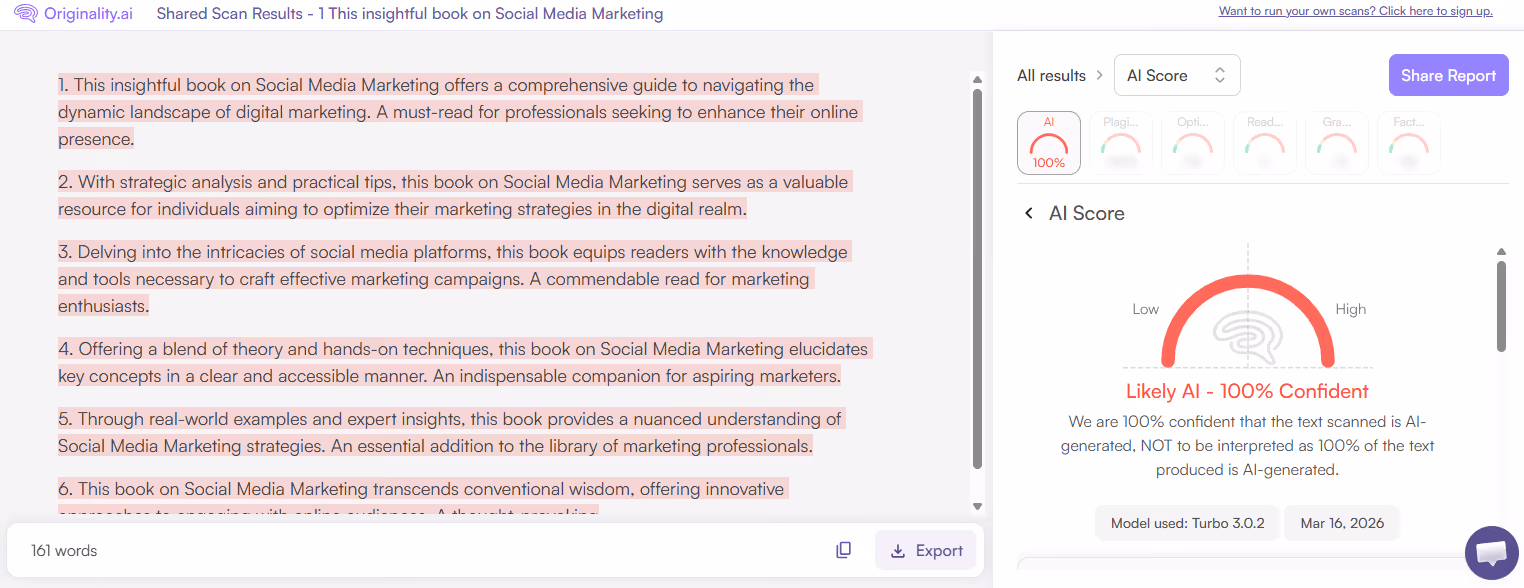Viewport: 1524px width, 588px height.
Task: Click the sign up link to run scans
Action: (x=1355, y=11)
